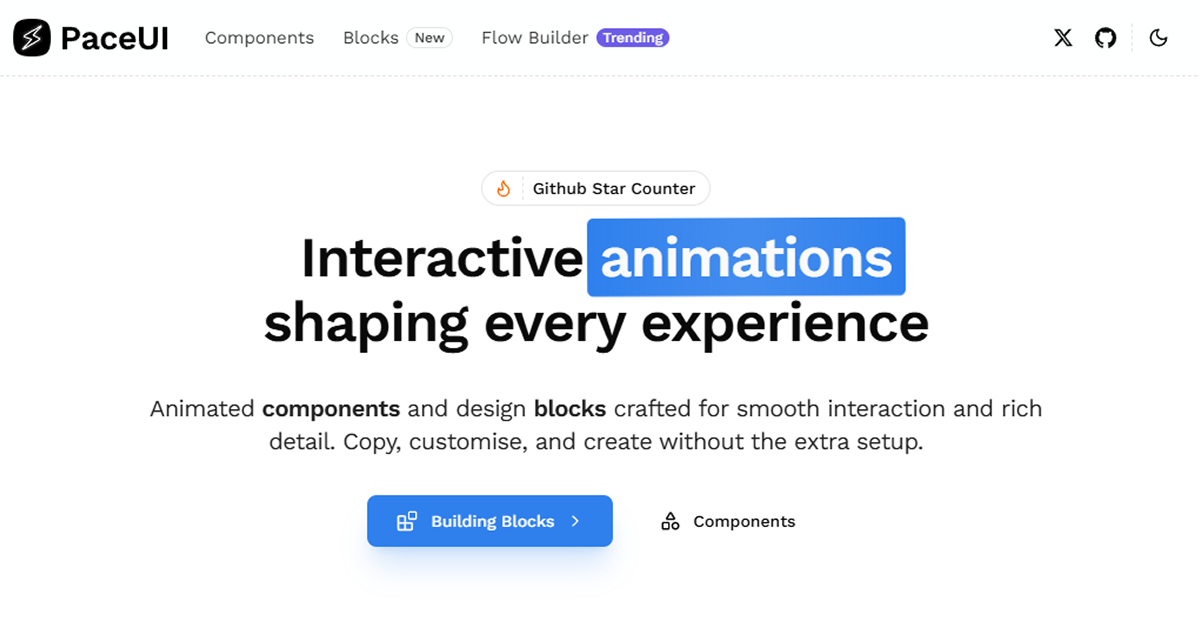Click the shapes icon beside Components button
The width and height of the screenshot is (1200, 628).
670,521
